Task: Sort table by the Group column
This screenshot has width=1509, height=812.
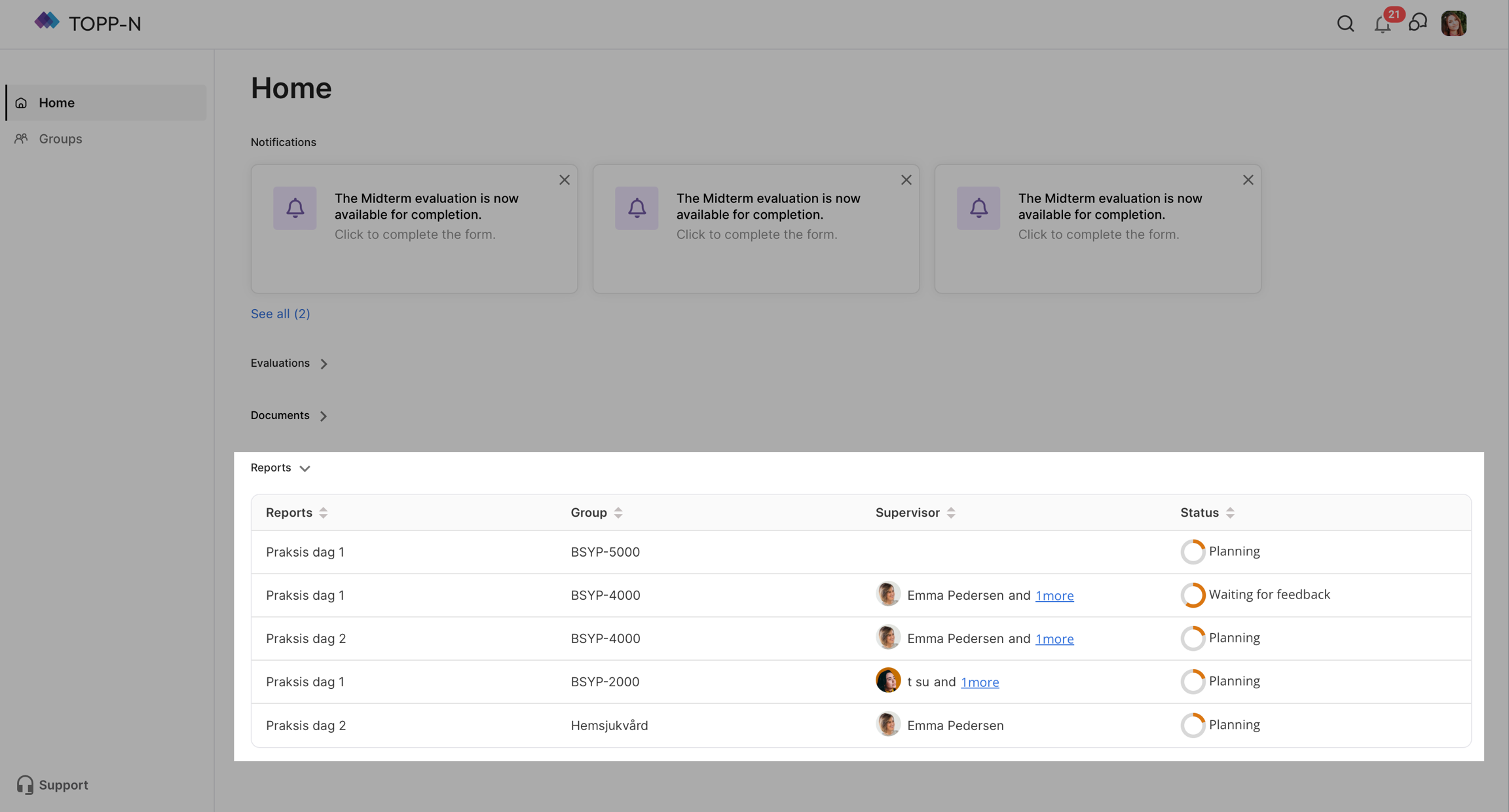Action: (618, 513)
